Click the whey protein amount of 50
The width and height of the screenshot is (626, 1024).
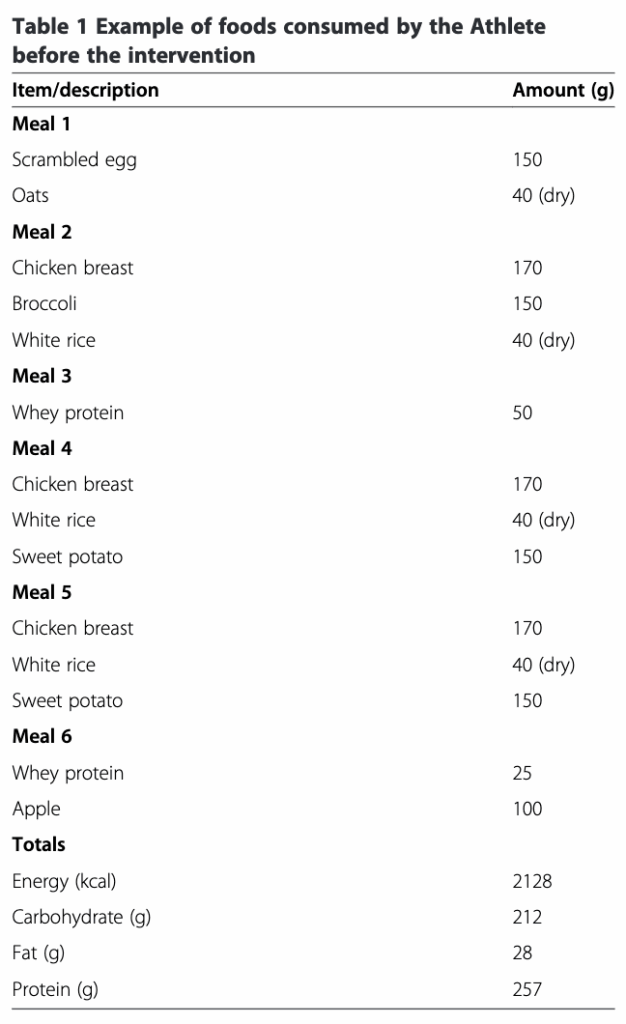(522, 412)
